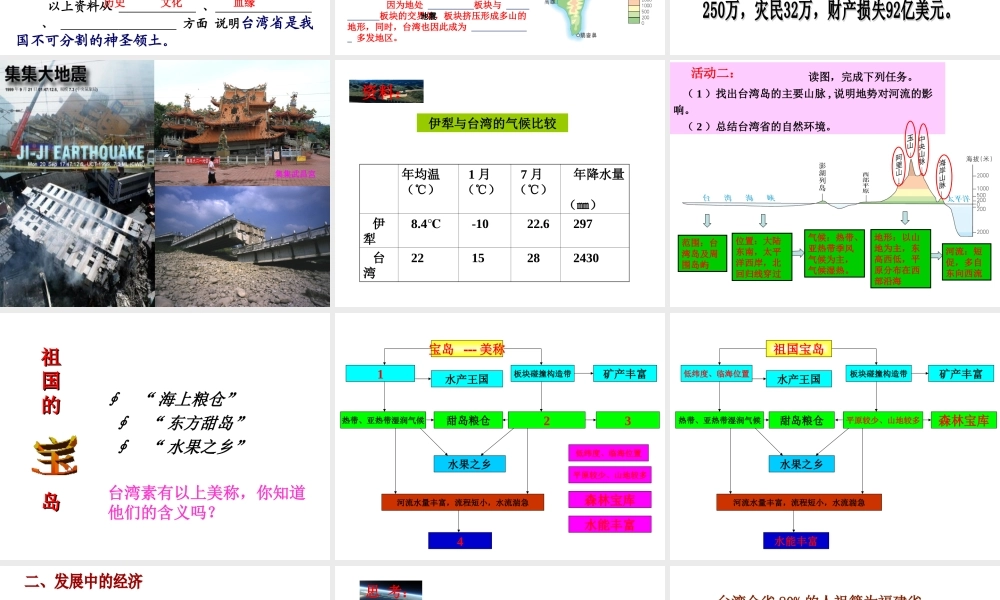Viewport: 1000px width, 600px height.
Task: Click the 8.4℃ cell in 伊犁 row
Action: (428, 230)
